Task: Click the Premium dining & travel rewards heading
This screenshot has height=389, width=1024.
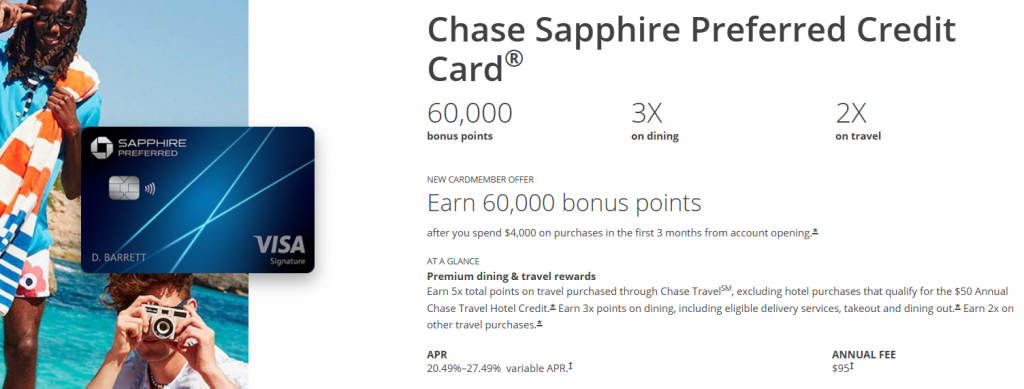Action: pyautogui.click(x=511, y=276)
